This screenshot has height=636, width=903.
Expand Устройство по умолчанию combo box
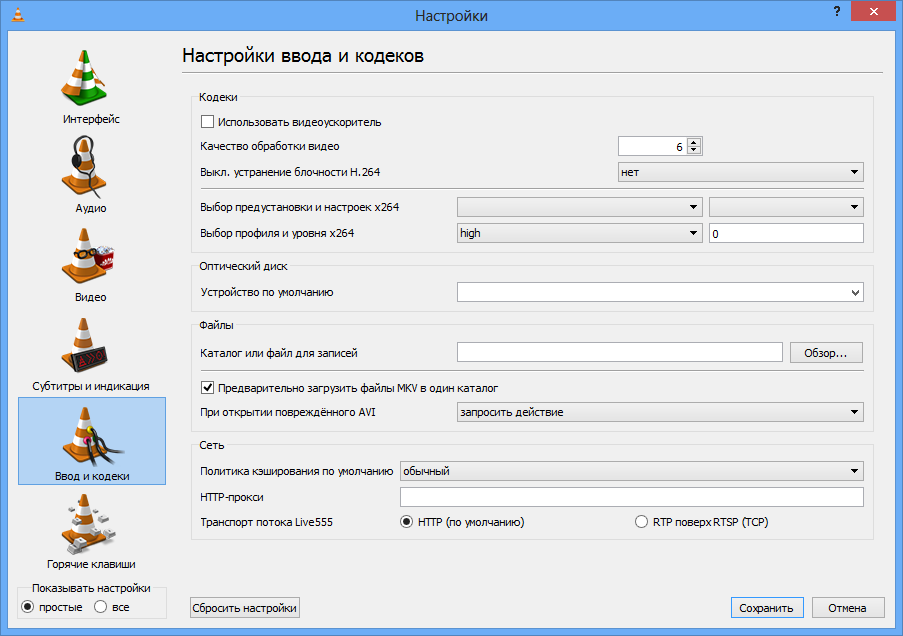click(660, 292)
